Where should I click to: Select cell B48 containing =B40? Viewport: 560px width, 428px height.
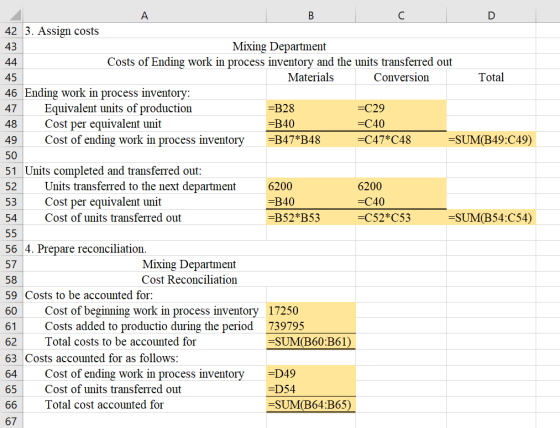click(x=311, y=124)
